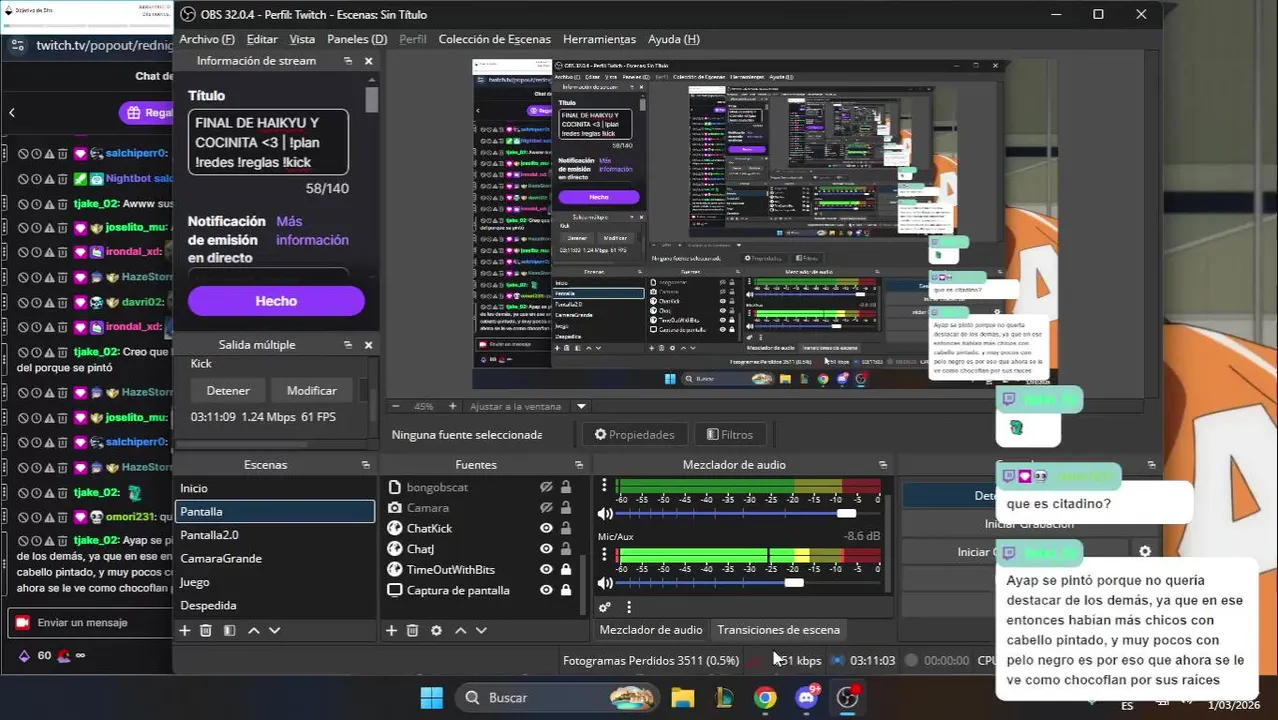The image size is (1278, 720).
Task: Open scene filters icon in Escenas toolbar
Action: point(229,631)
